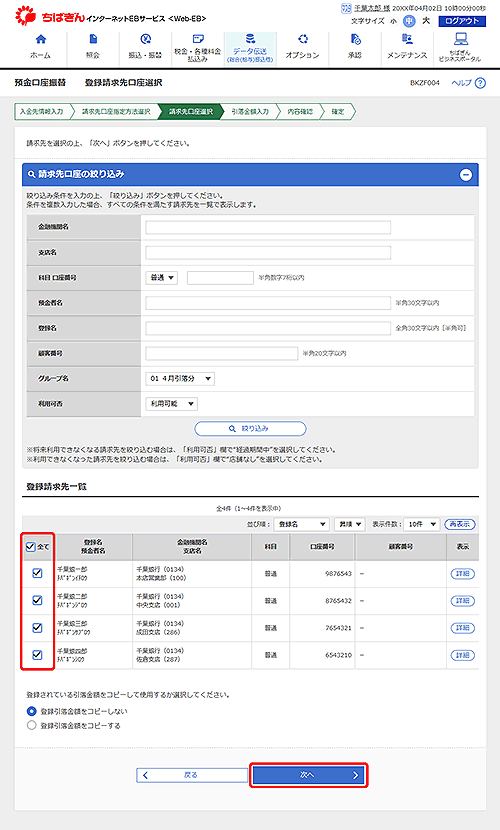
Task: Uncheck the 千葉銀一郎 row checkbox
Action: click(x=37, y=573)
